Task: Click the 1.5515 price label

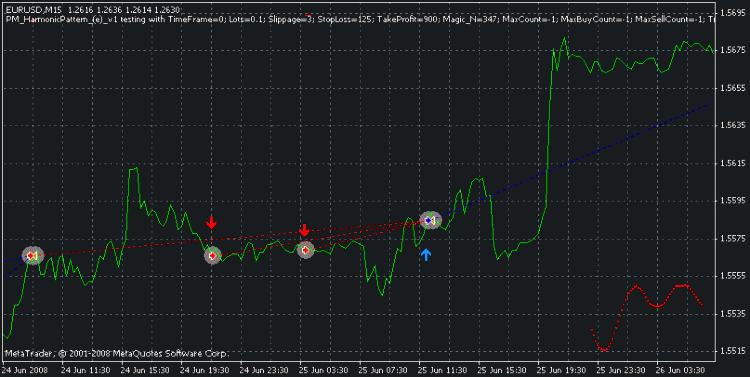Action: tap(732, 351)
